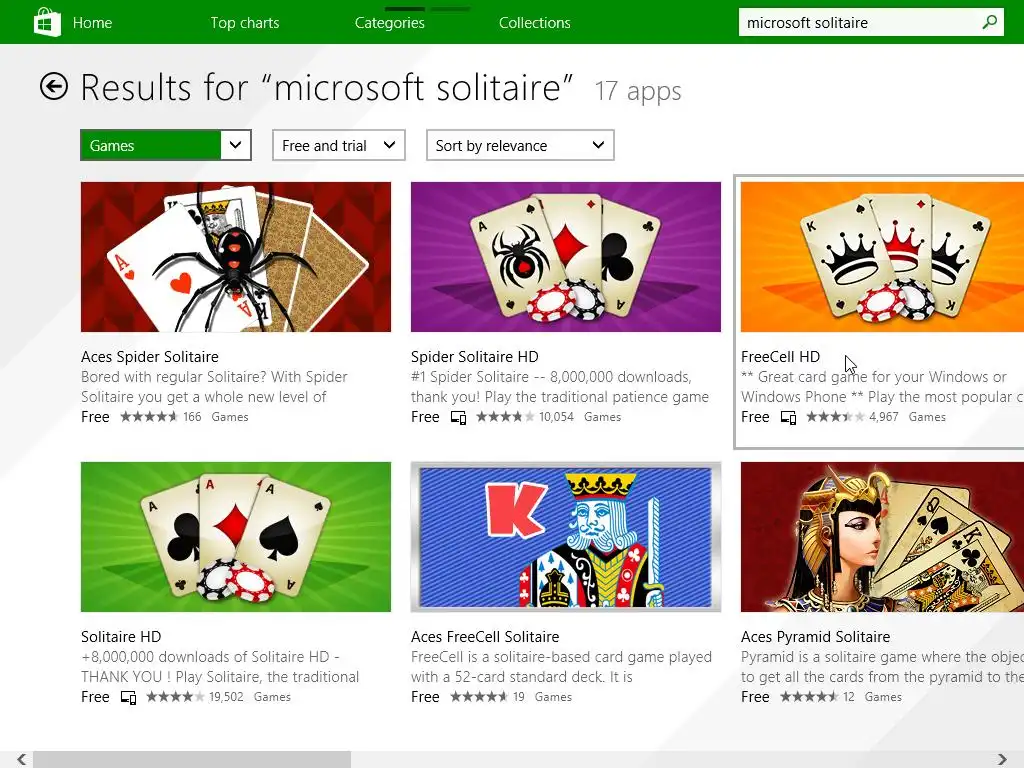Click star rating of Aces Spider Solitaire
This screenshot has width=1024, height=768.
click(149, 417)
